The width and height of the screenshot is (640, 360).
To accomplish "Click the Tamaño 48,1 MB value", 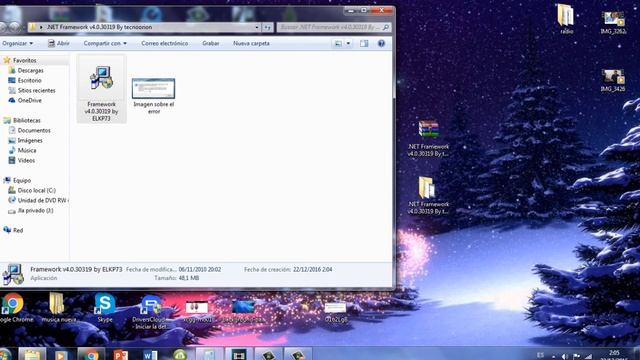I will click(189, 278).
